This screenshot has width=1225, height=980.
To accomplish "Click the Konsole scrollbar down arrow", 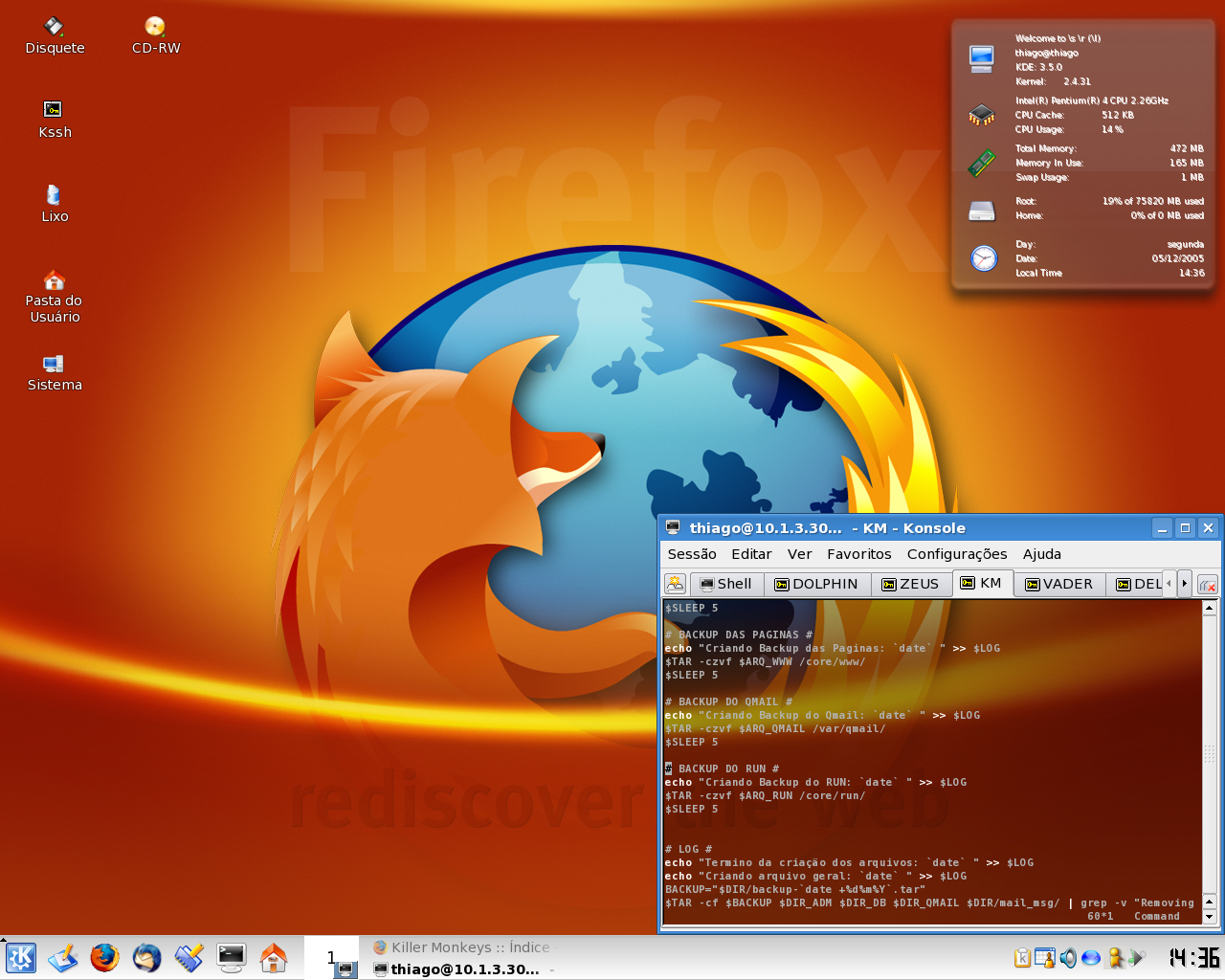I will 1209,917.
